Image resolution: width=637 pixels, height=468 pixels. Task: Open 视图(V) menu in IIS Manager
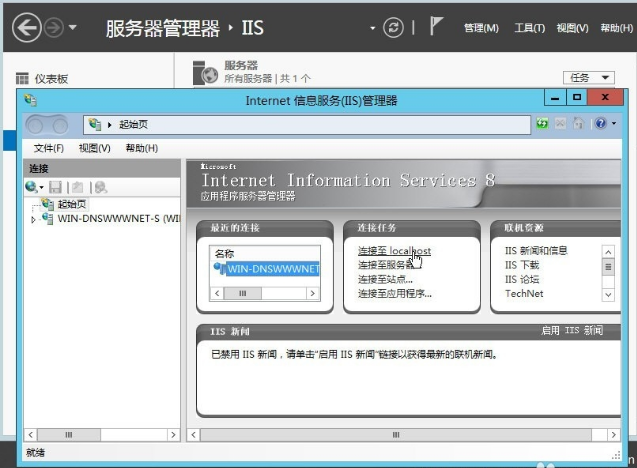(x=95, y=148)
